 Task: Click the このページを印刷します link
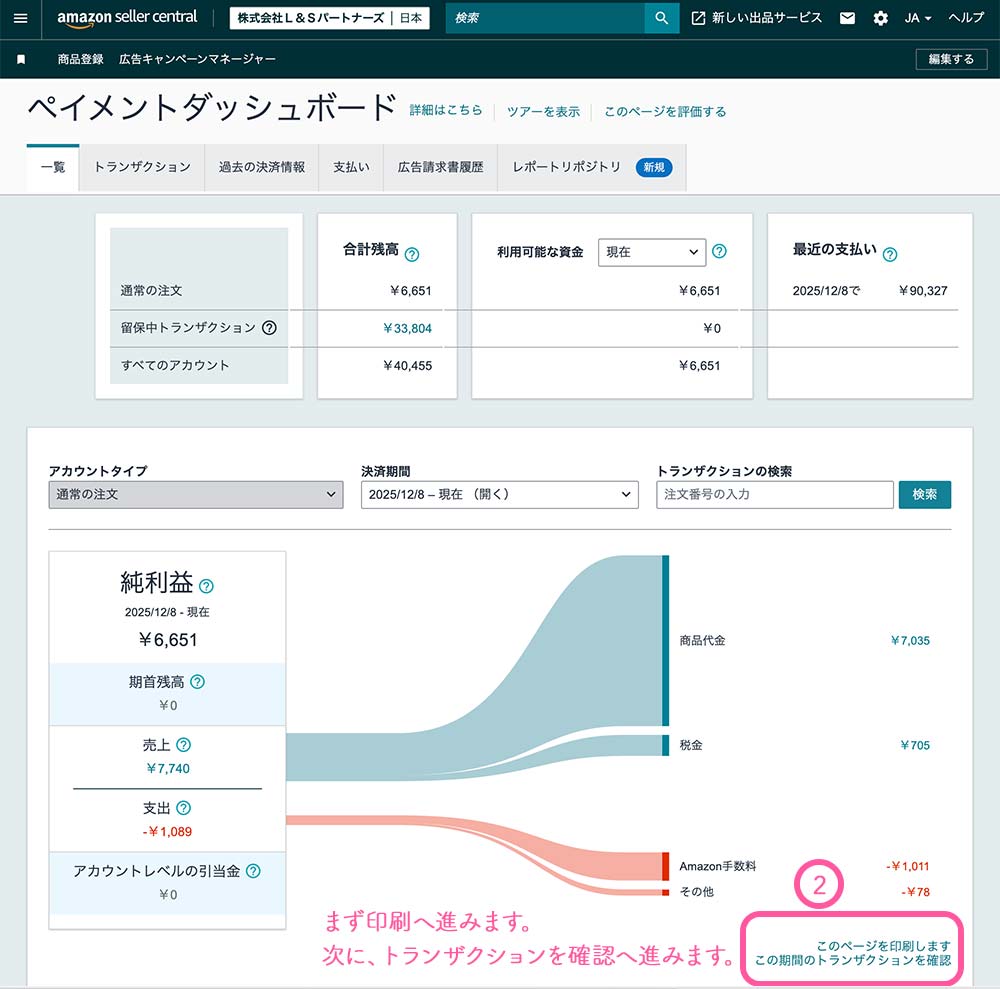coord(883,945)
